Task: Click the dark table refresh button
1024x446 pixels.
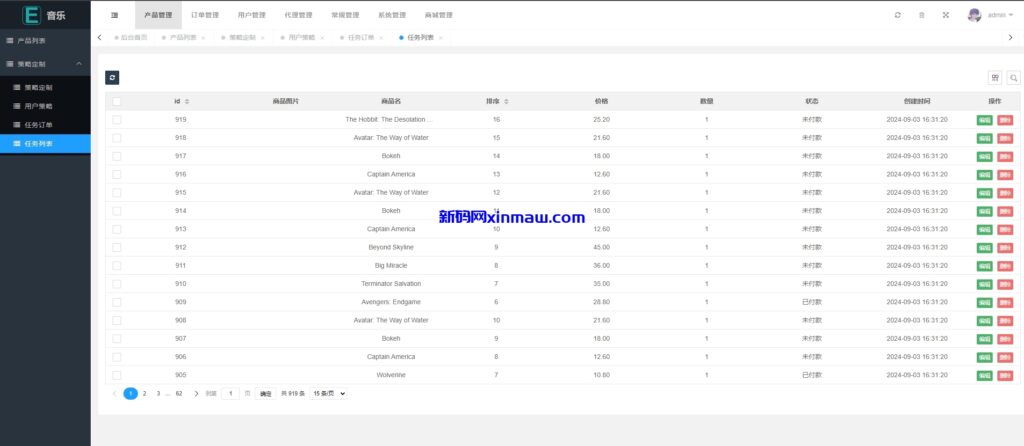Action: pyautogui.click(x=112, y=77)
